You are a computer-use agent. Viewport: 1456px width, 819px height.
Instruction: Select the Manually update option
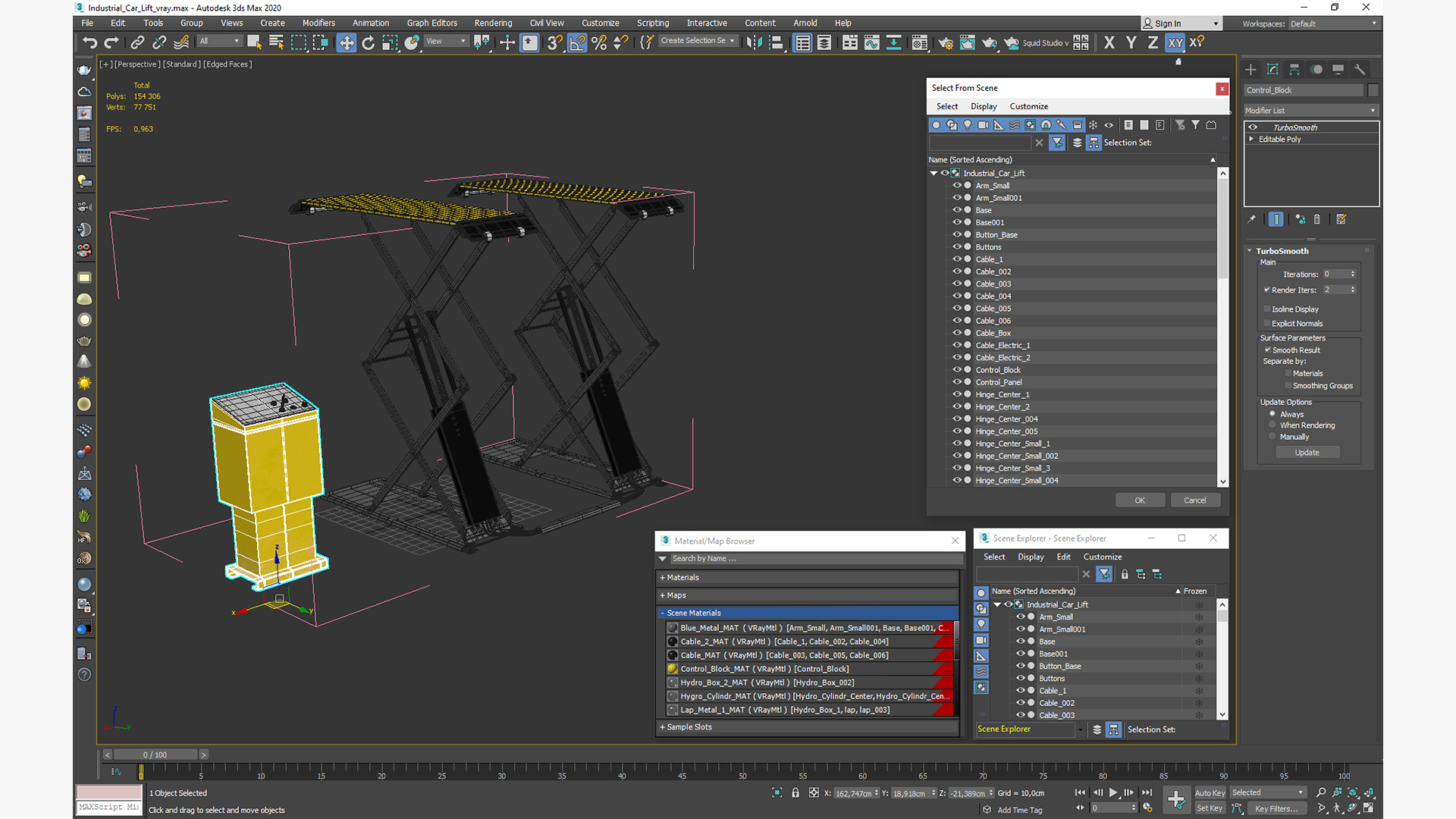[1272, 436]
